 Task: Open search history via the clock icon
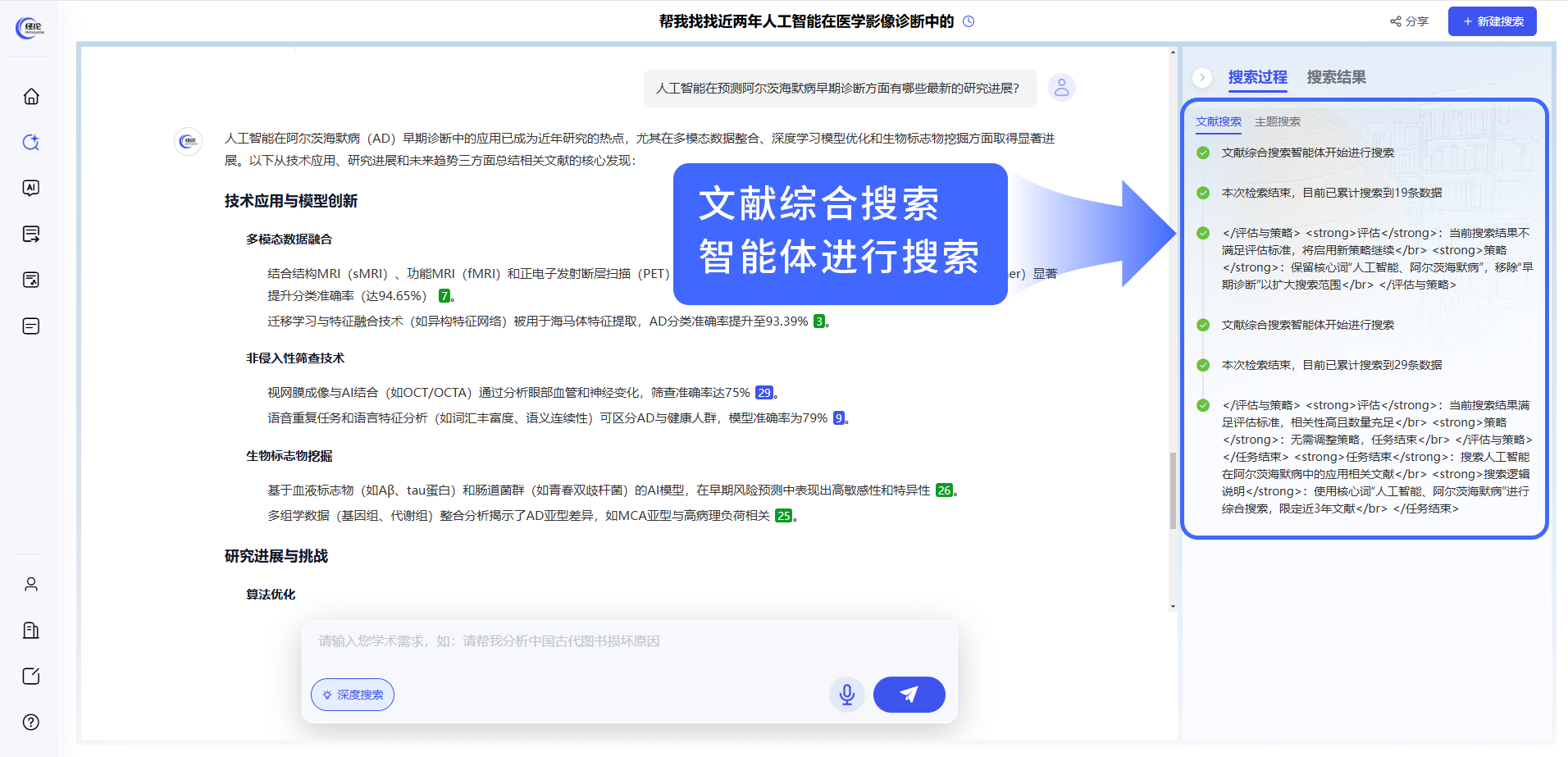click(x=969, y=21)
